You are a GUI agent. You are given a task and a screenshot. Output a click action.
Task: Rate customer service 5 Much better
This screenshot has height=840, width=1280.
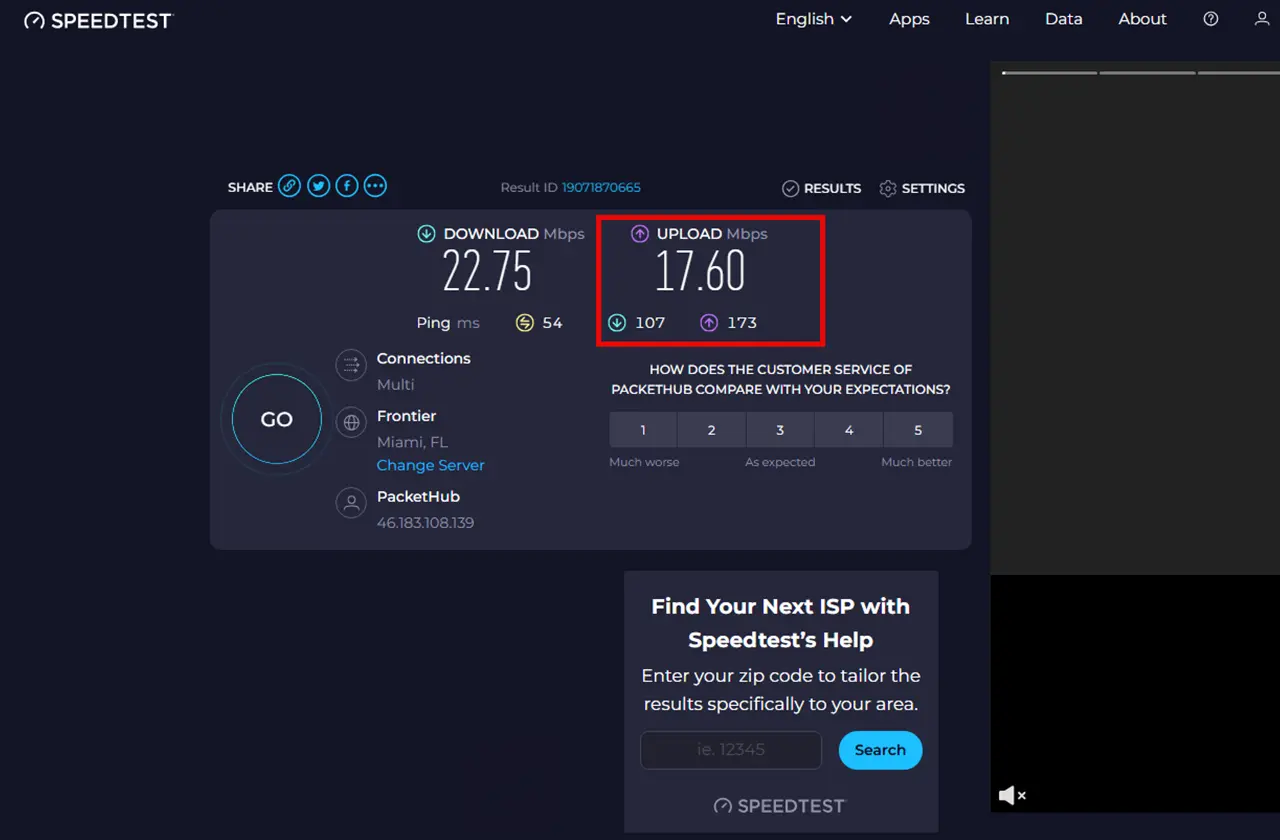[x=918, y=430]
